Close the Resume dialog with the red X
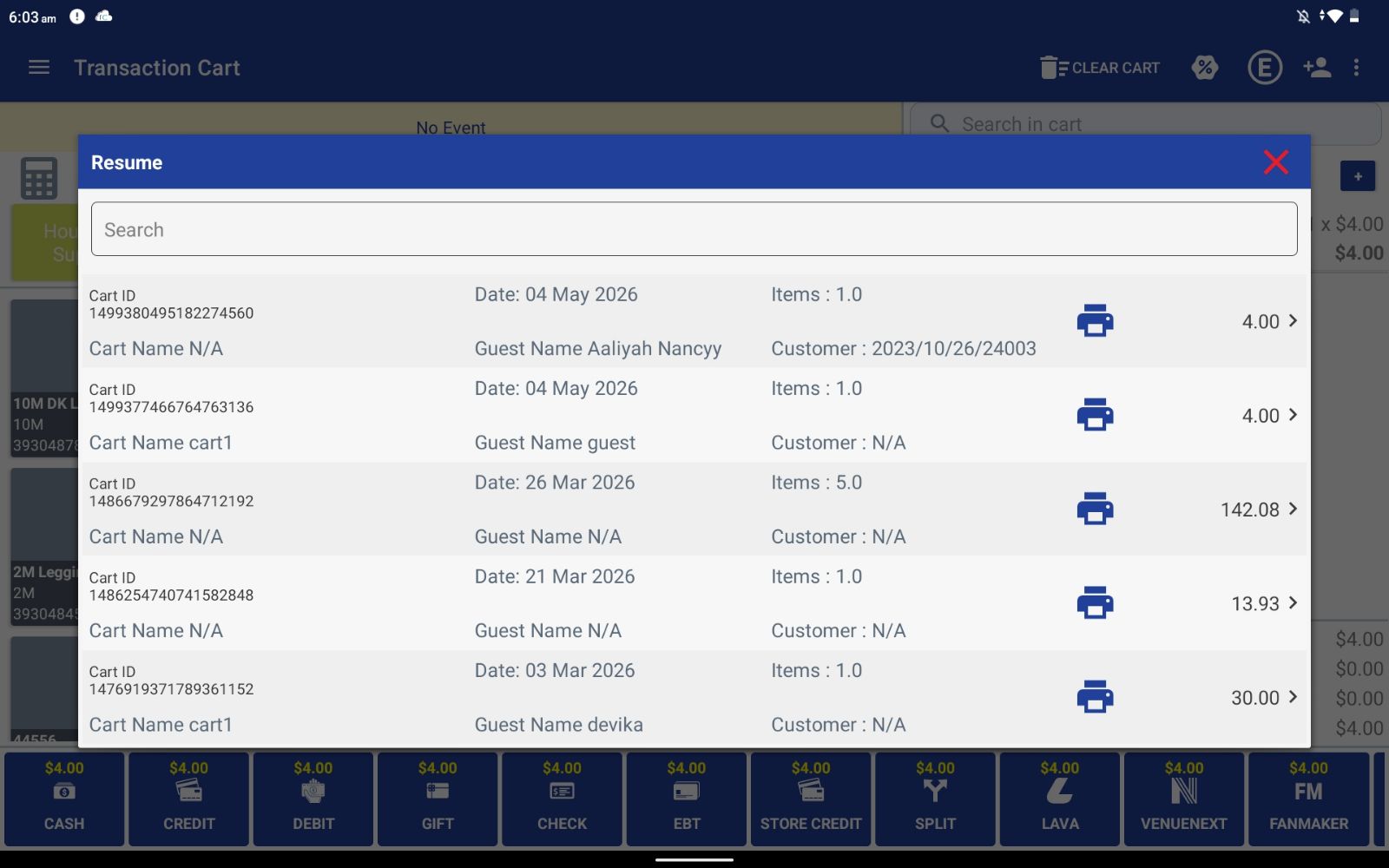 point(1275,162)
